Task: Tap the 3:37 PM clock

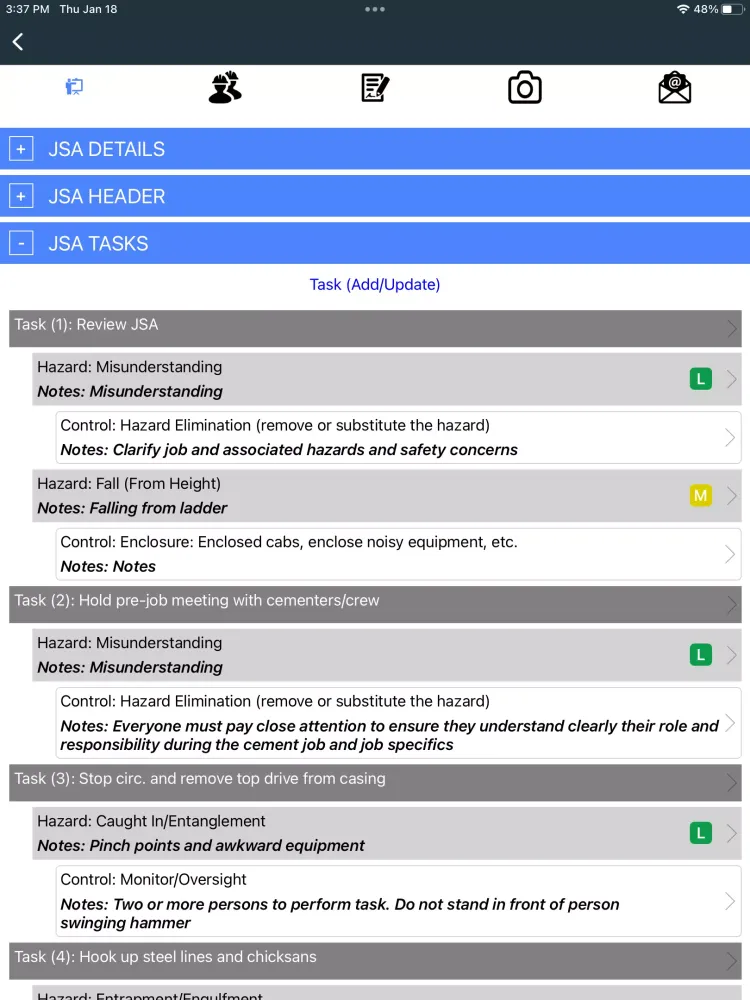Action: (x=27, y=9)
